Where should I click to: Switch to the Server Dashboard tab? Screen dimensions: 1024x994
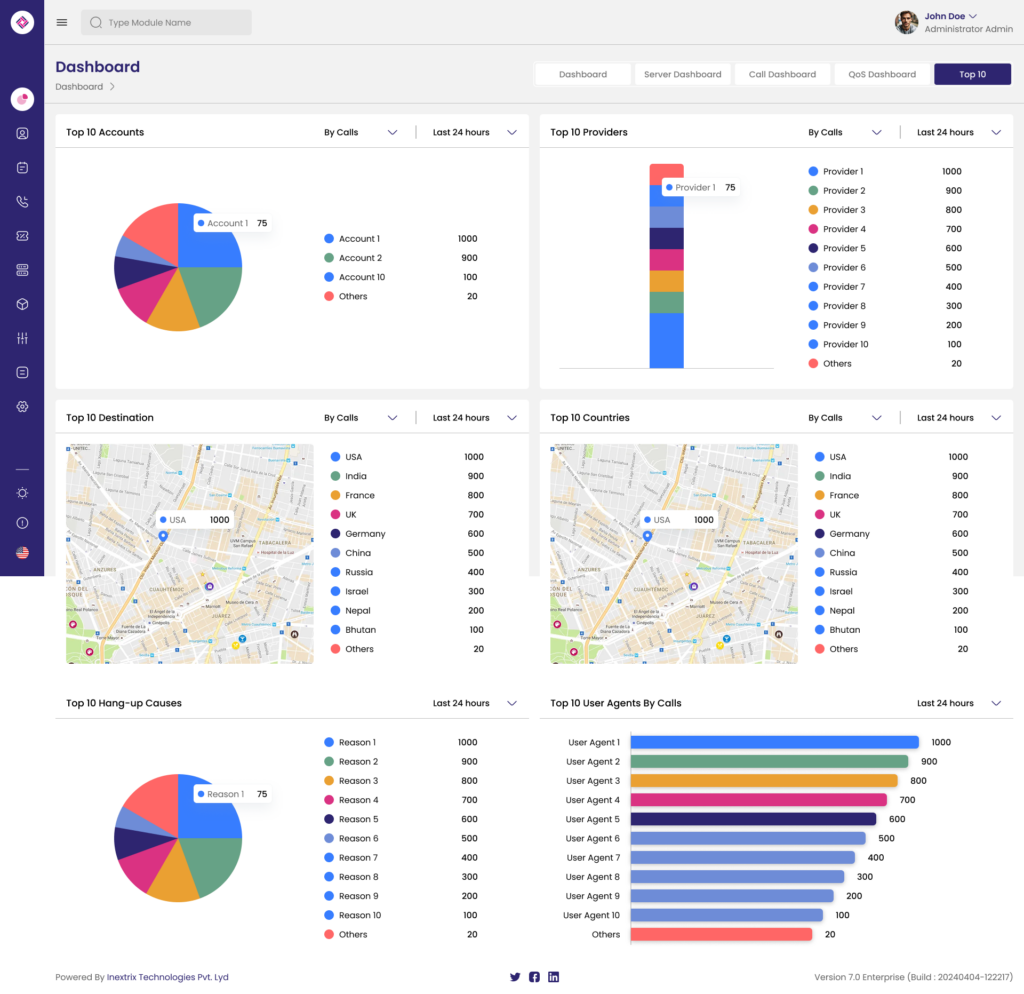tap(682, 74)
